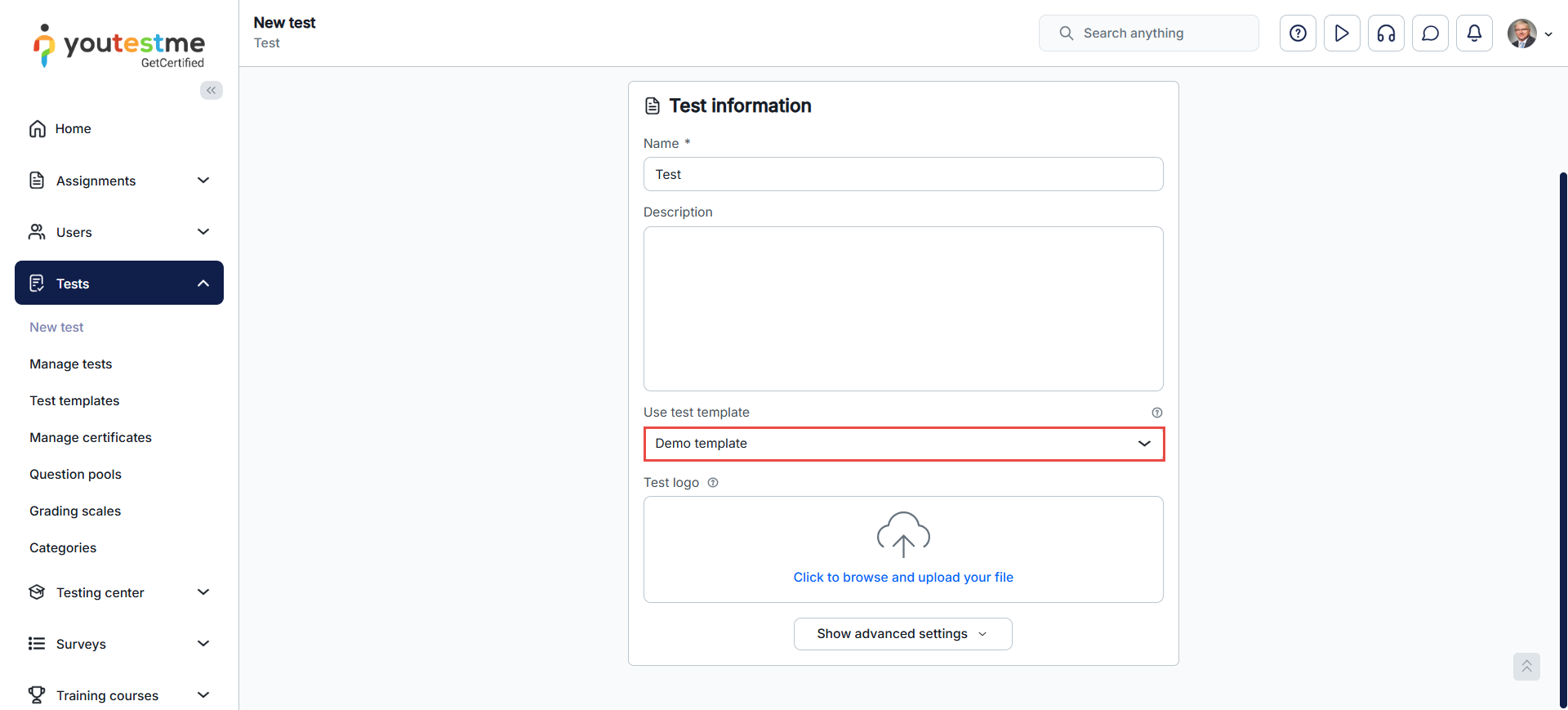This screenshot has height=710, width=1568.
Task: Click the headset support icon
Action: pyautogui.click(x=1386, y=33)
